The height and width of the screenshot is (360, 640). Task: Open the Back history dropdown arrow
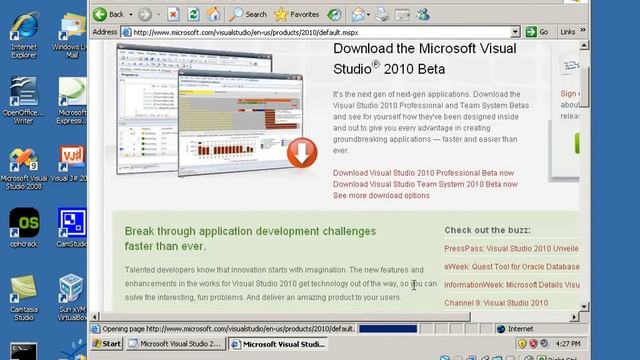point(131,15)
